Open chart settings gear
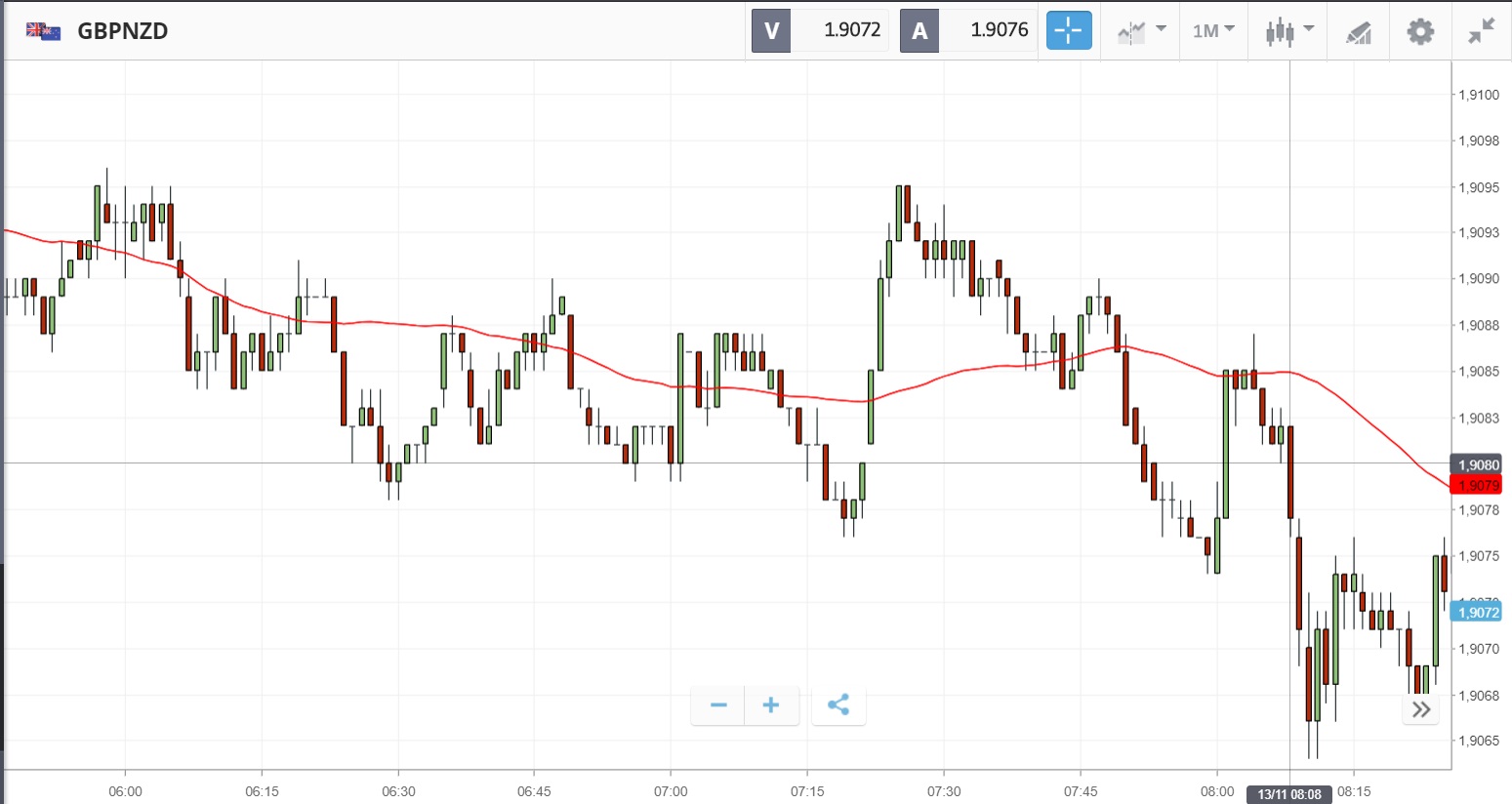 [1420, 31]
